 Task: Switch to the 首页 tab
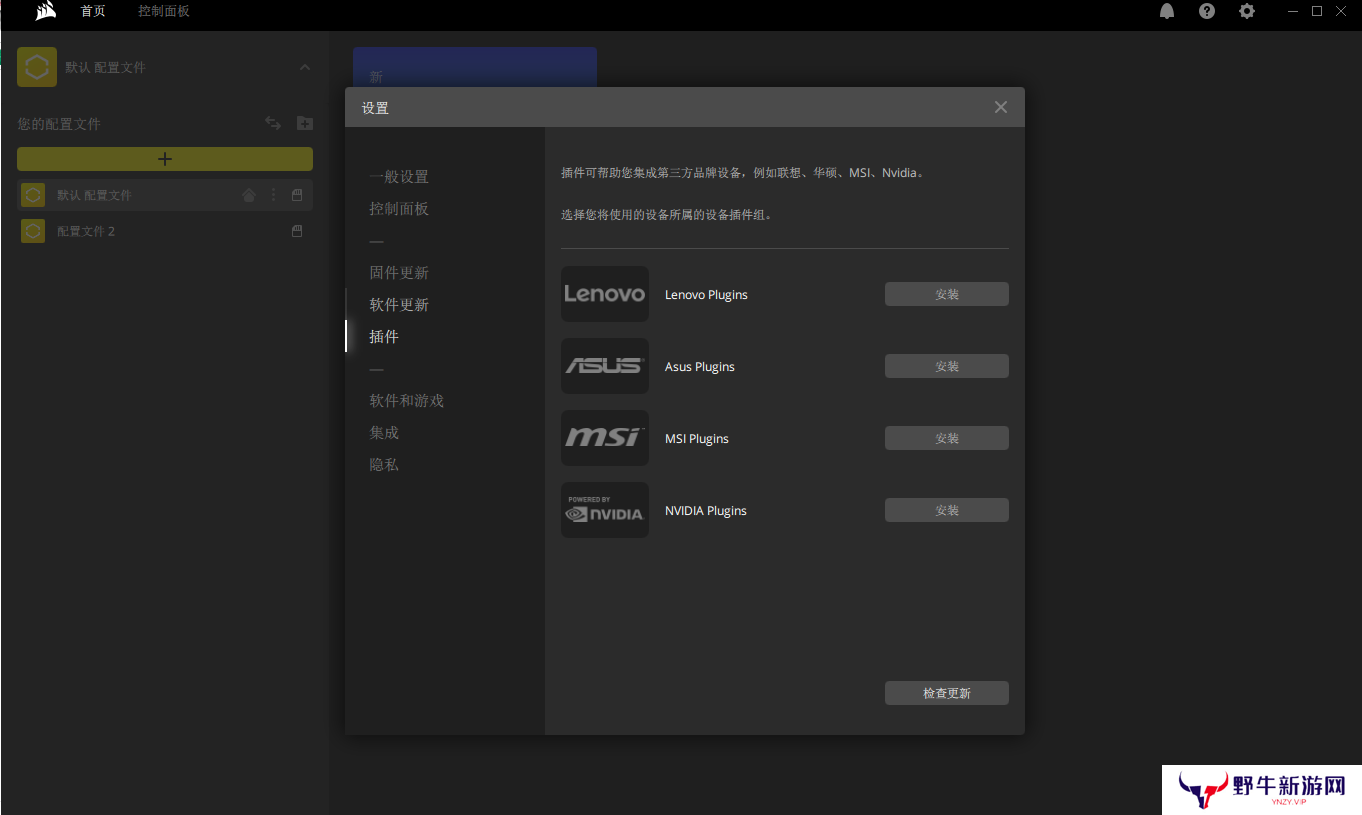[93, 11]
